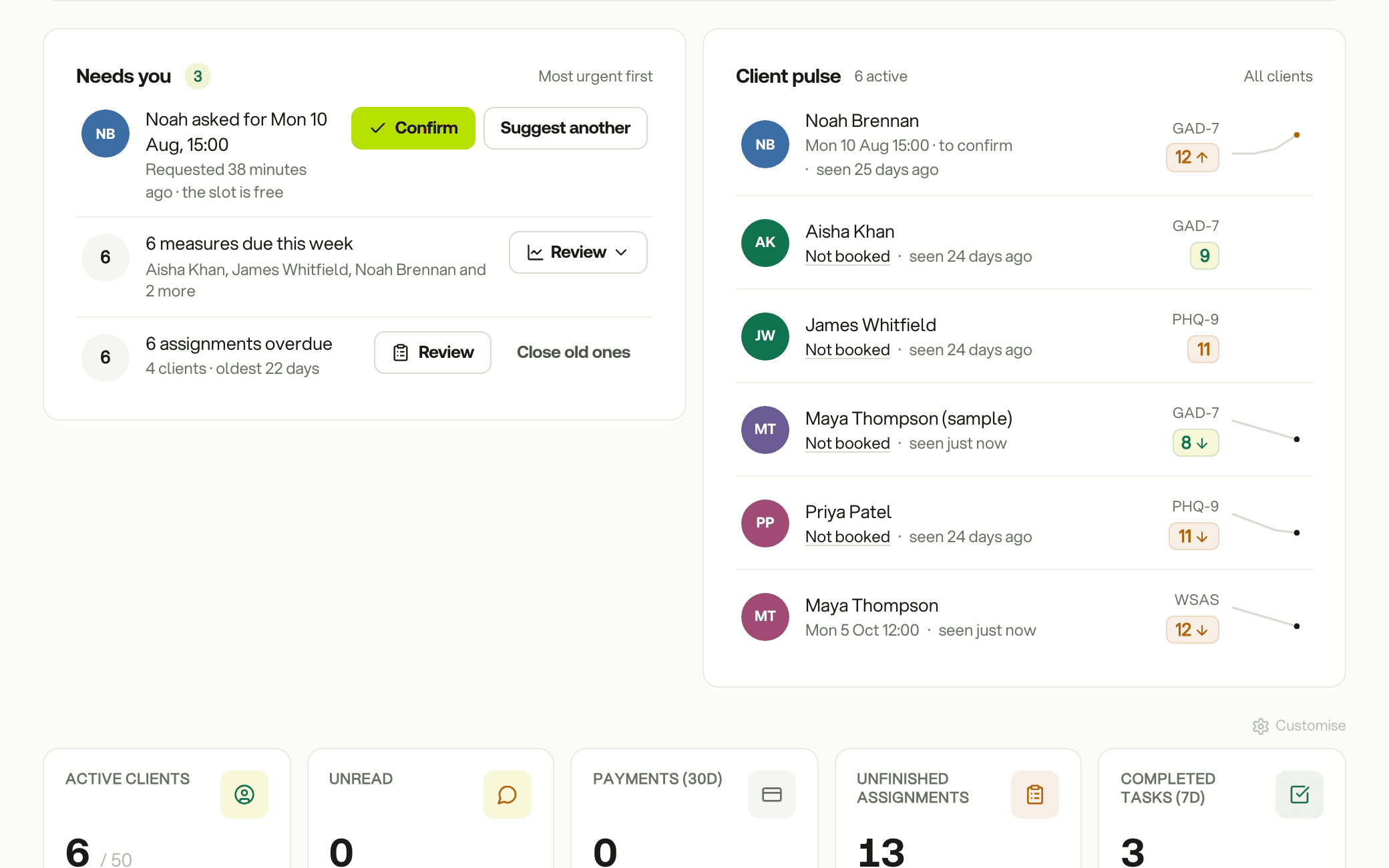
Task: Click Noah Brennan's NB avatar in Client pulse
Action: point(765,144)
